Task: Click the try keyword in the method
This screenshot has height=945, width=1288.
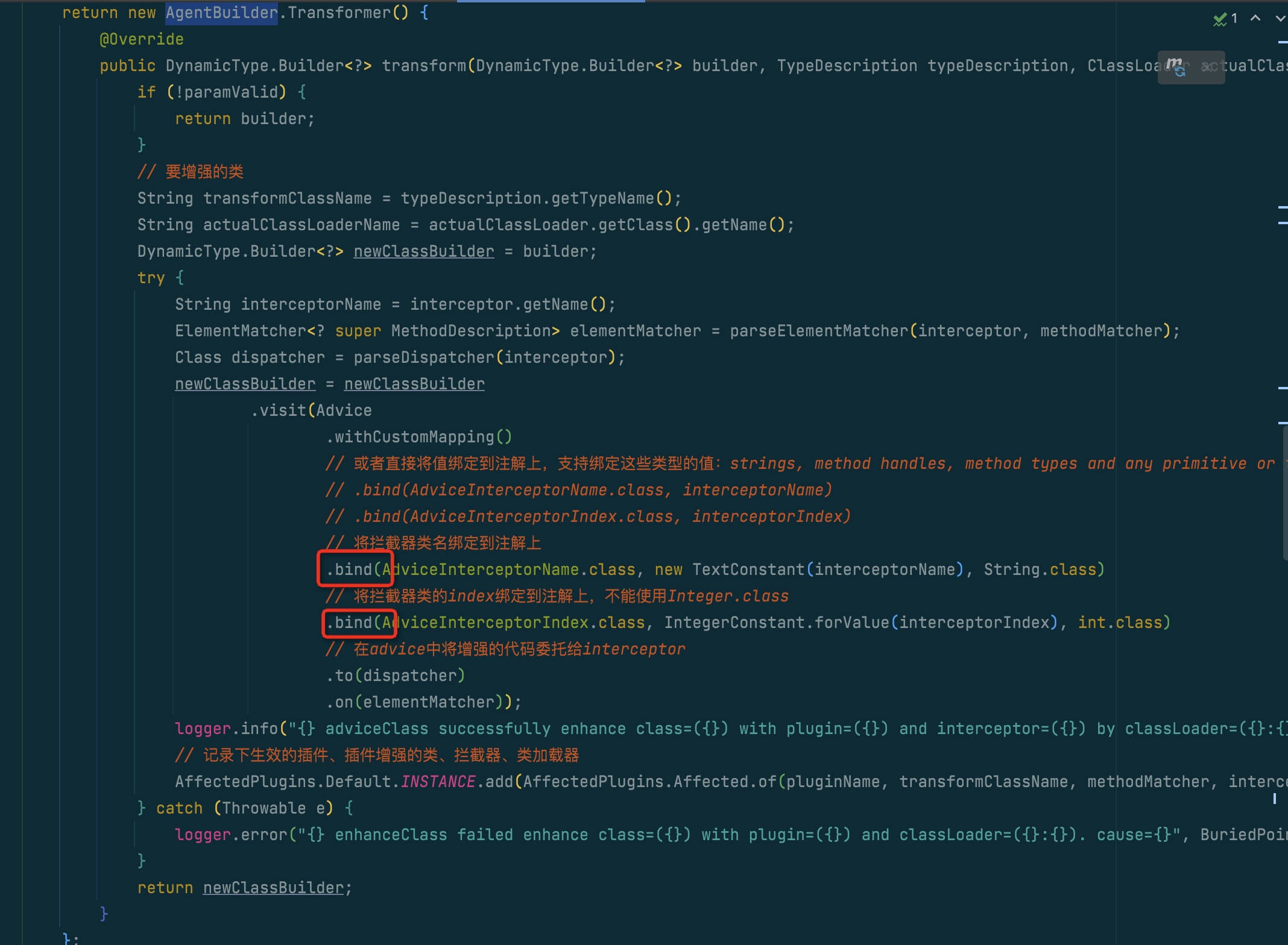Action: pyautogui.click(x=151, y=277)
